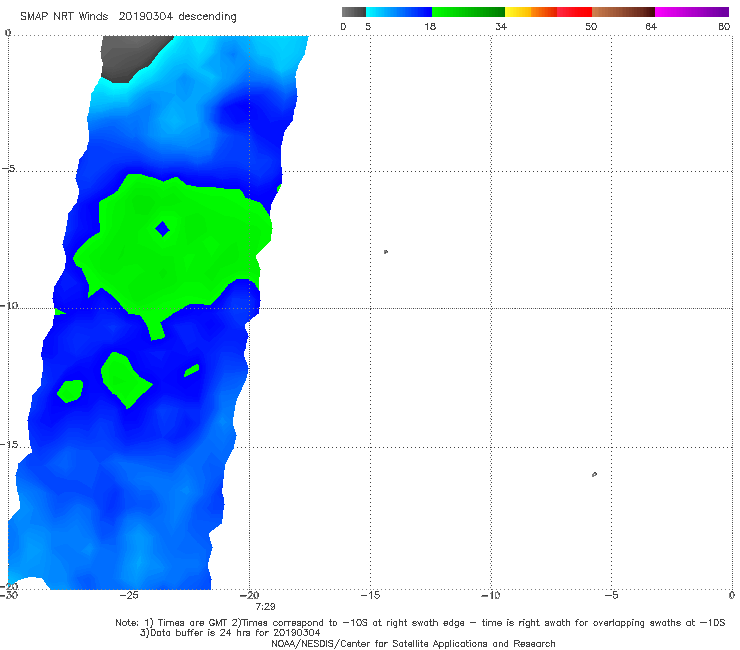This screenshot has height=650, width=740.
Task: Click the yellow-orange segment of the color bar
Action: 531,12
